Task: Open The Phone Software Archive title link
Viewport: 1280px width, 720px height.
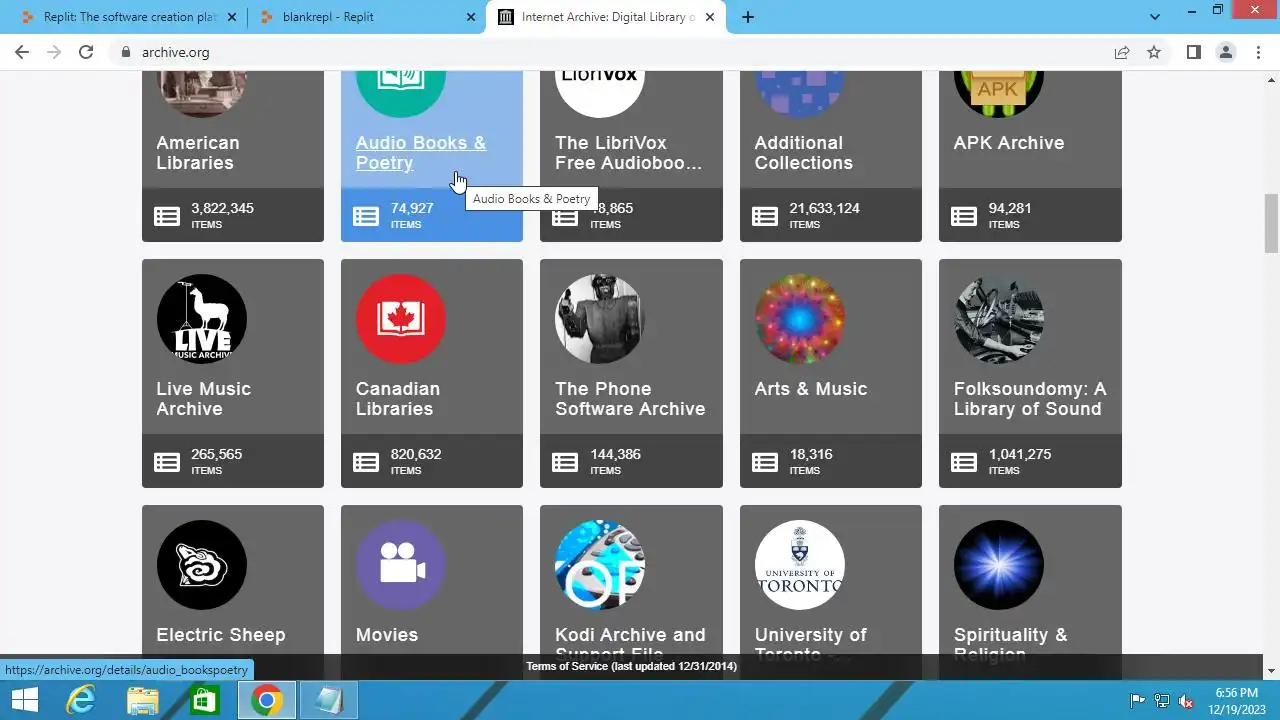Action: point(630,399)
